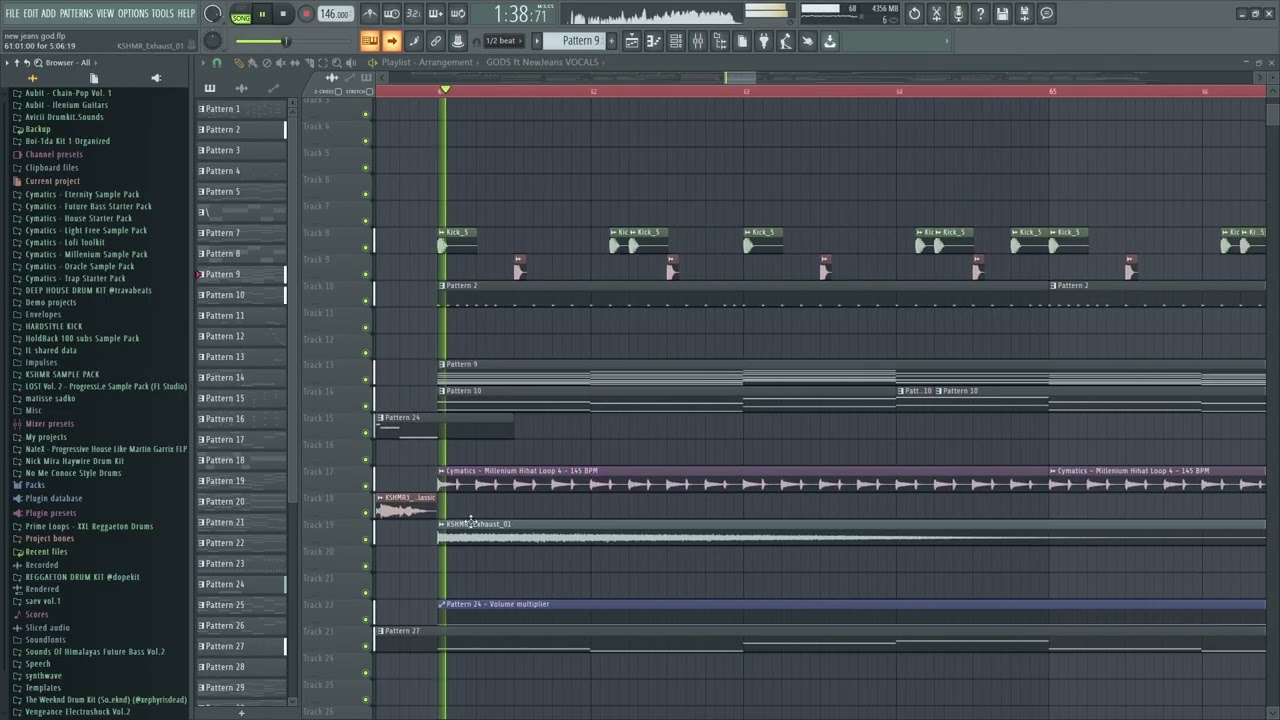
Task: Expand Current project folder
Action: point(52,181)
